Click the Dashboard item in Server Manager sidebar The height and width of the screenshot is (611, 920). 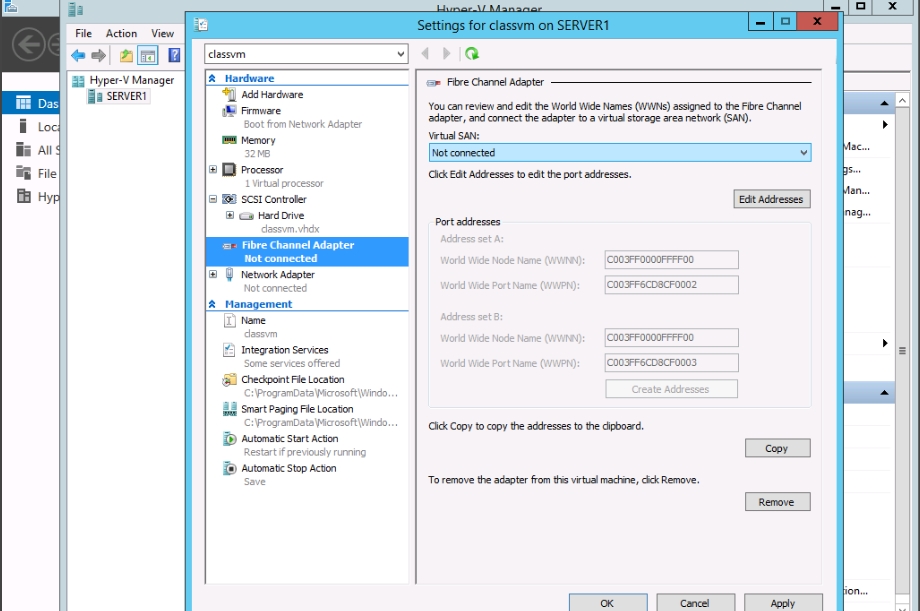tap(32, 103)
